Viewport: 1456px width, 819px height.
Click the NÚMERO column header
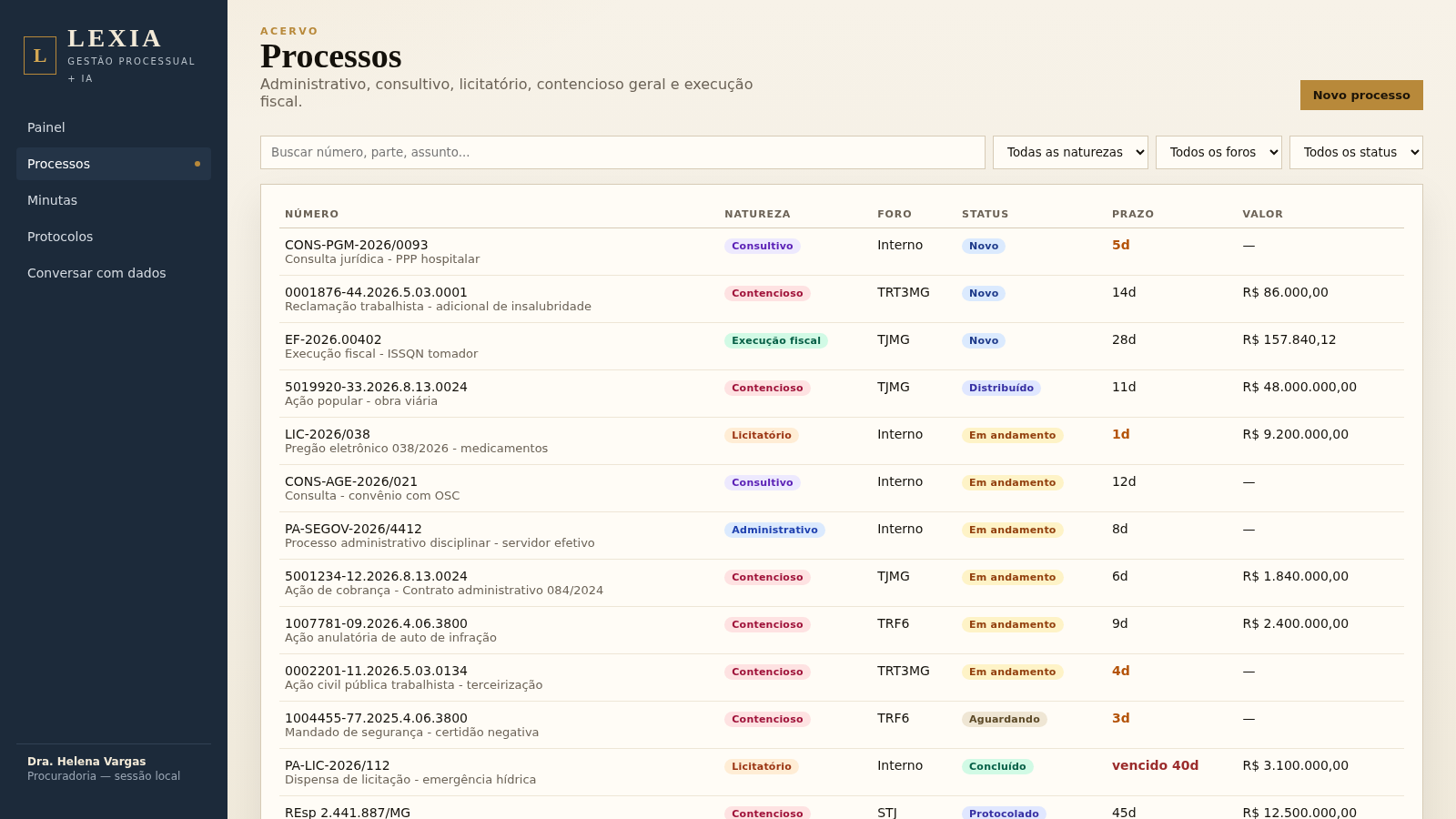311,214
